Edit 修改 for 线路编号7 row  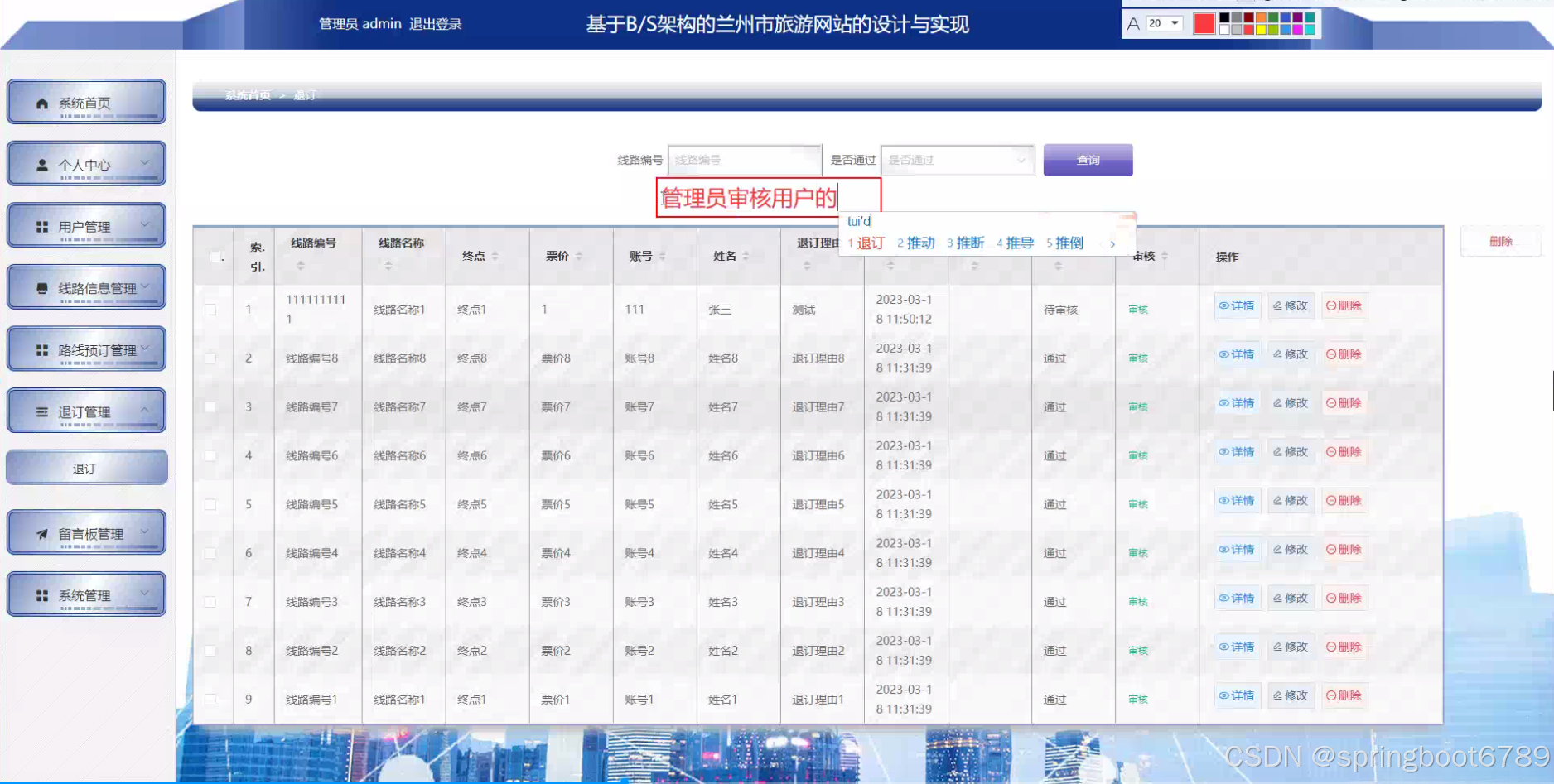1291,403
